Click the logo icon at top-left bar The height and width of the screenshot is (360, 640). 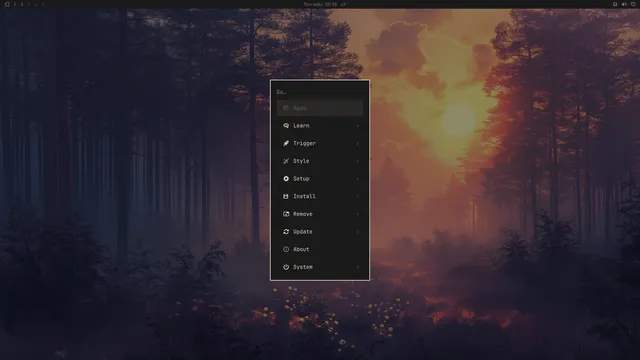(x=7, y=4)
